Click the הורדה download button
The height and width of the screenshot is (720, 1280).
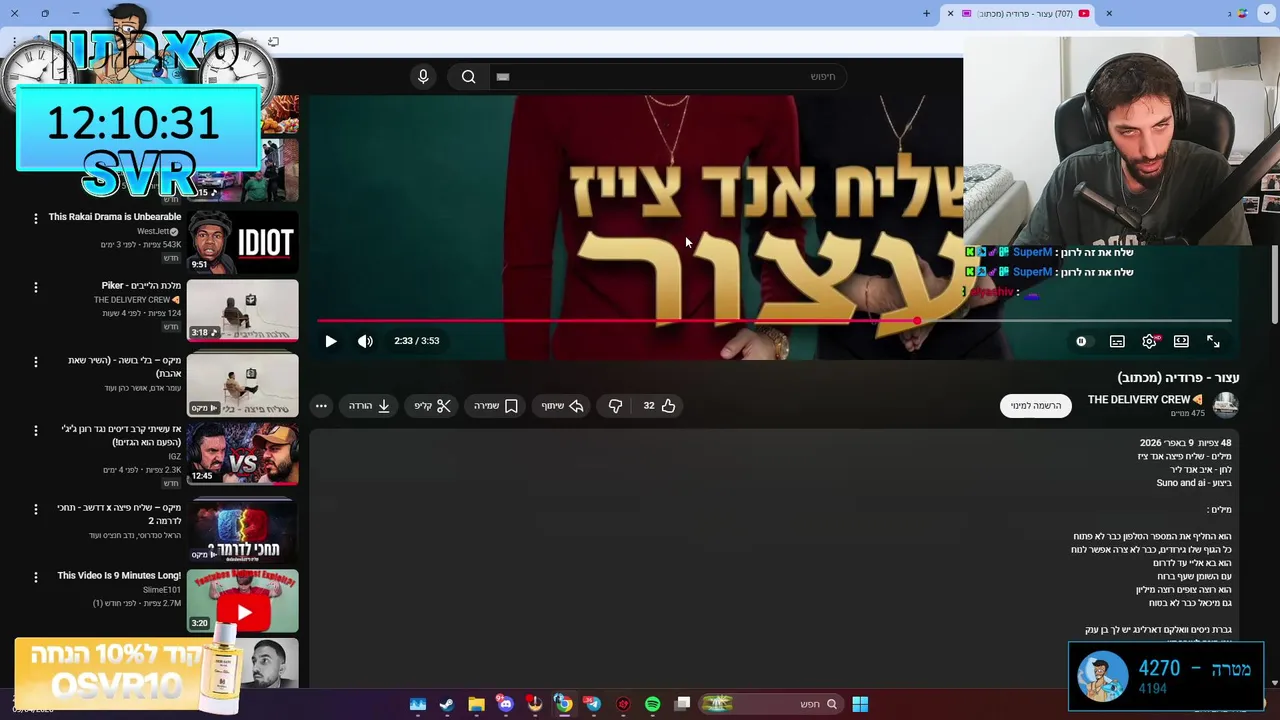(369, 405)
